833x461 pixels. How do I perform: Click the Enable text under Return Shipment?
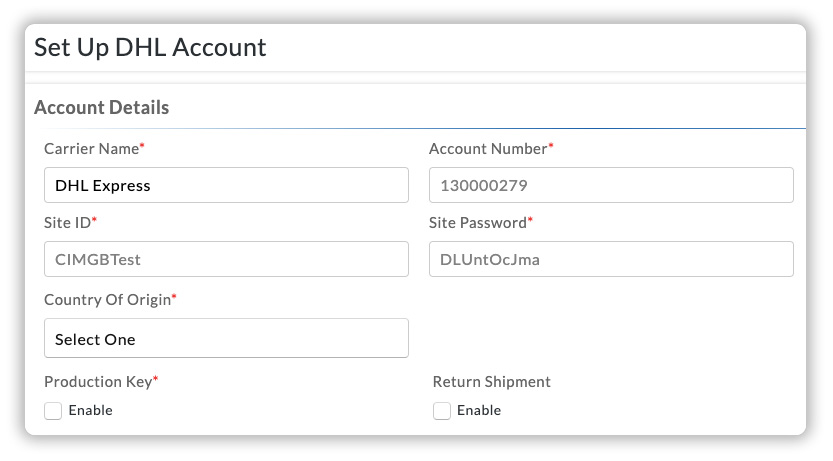pos(479,411)
